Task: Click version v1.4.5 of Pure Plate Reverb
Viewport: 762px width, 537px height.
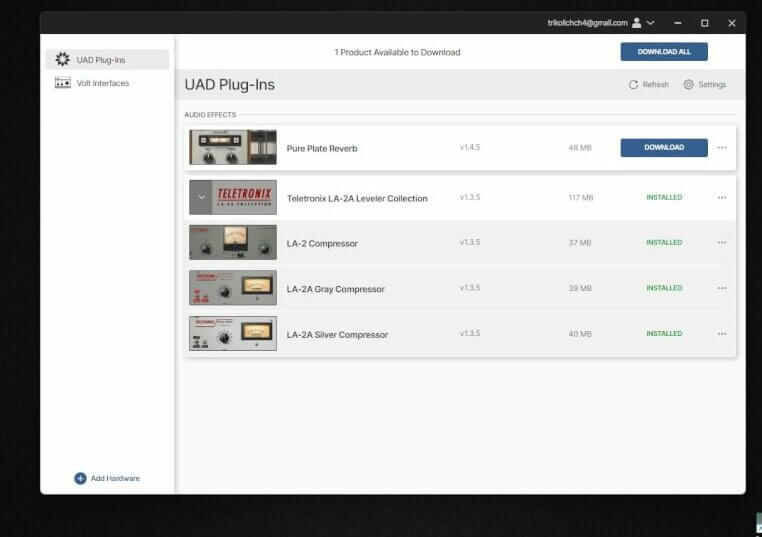Action: 470,147
